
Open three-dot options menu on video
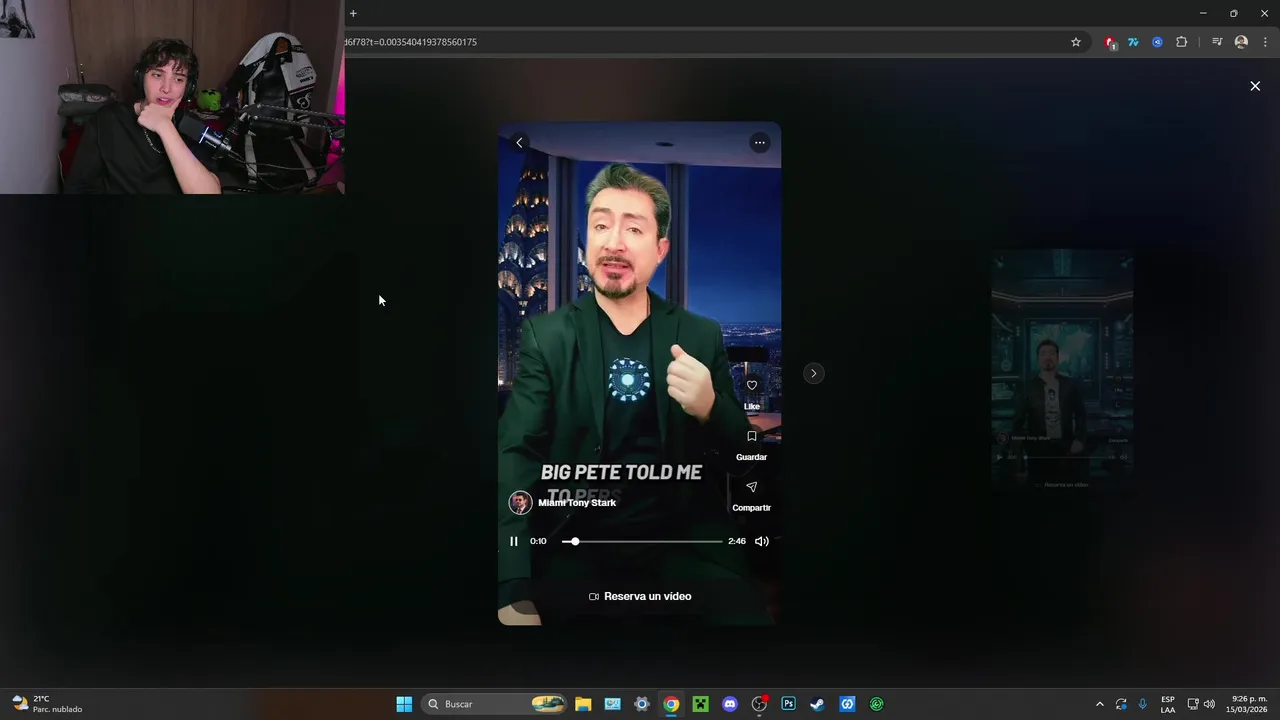[x=760, y=143]
